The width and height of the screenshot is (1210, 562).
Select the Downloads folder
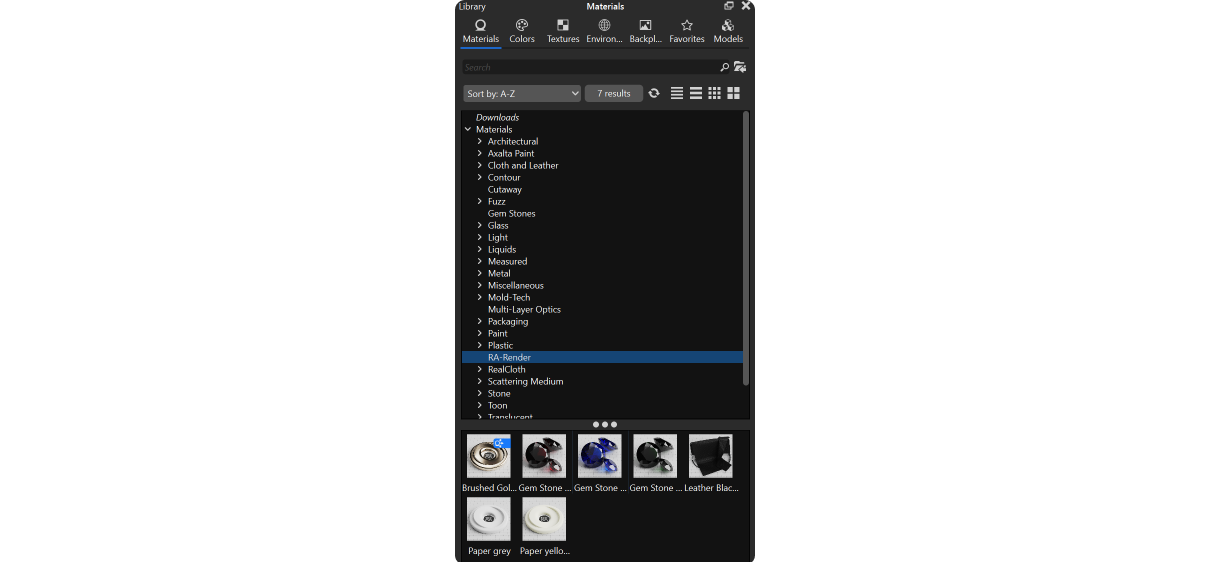point(497,117)
